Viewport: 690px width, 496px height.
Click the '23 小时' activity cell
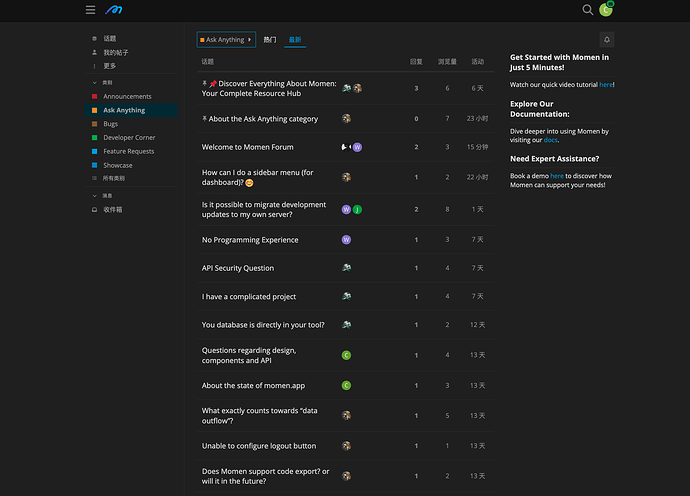(477, 118)
